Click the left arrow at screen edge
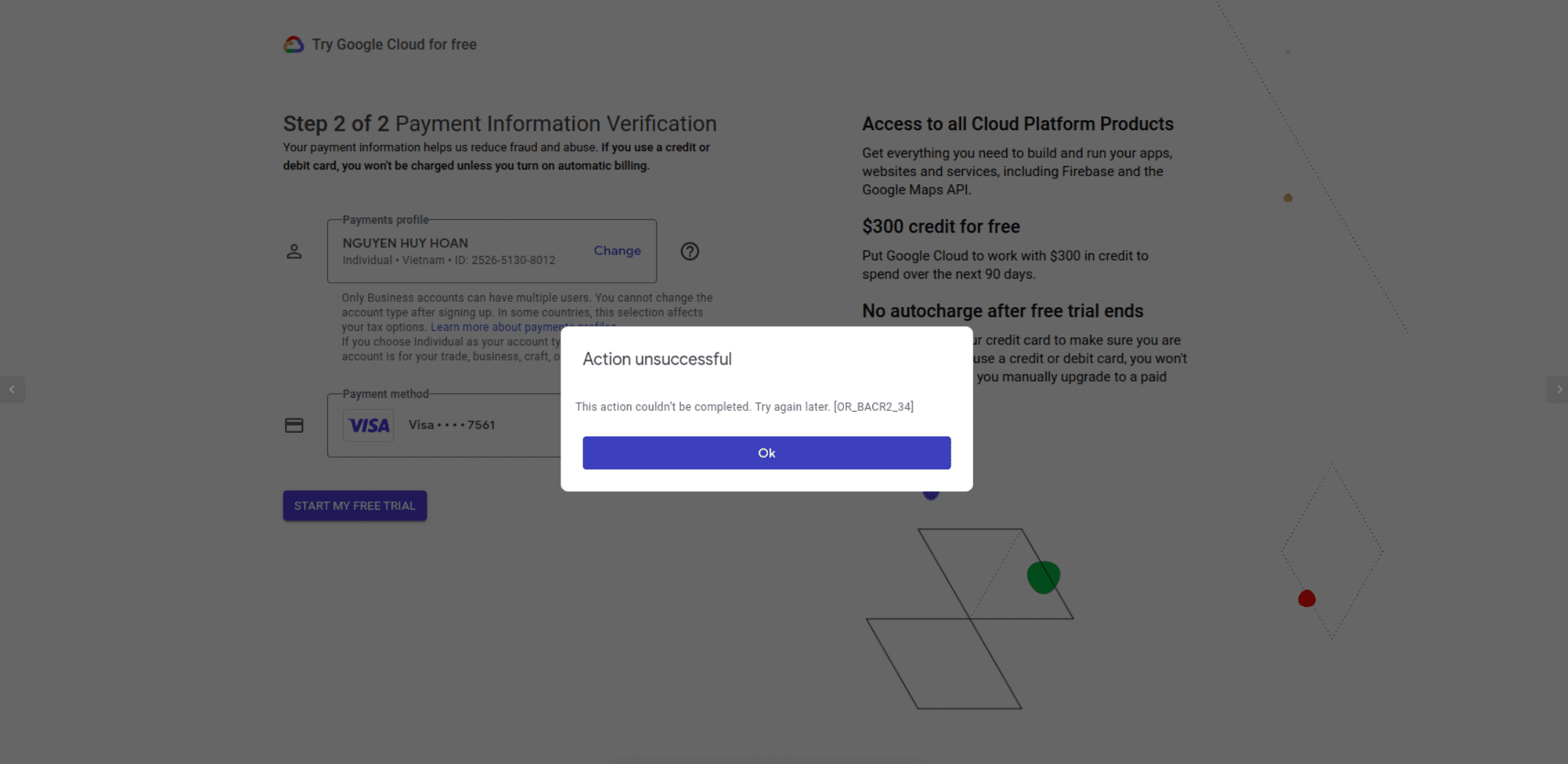Viewport: 1568px width, 764px height. point(12,390)
